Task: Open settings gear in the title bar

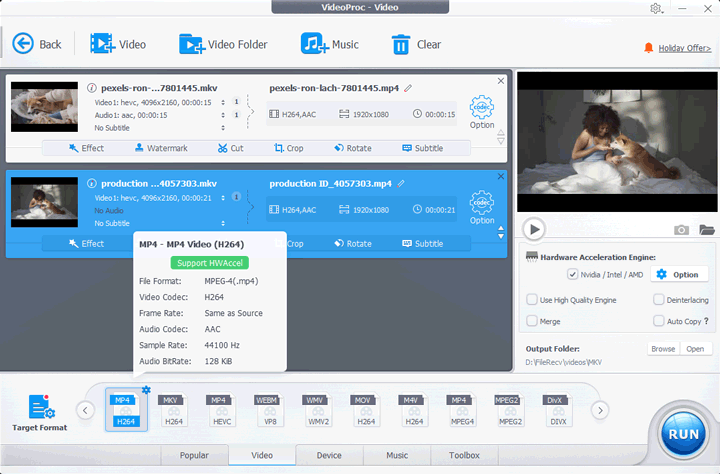Action: point(656,8)
